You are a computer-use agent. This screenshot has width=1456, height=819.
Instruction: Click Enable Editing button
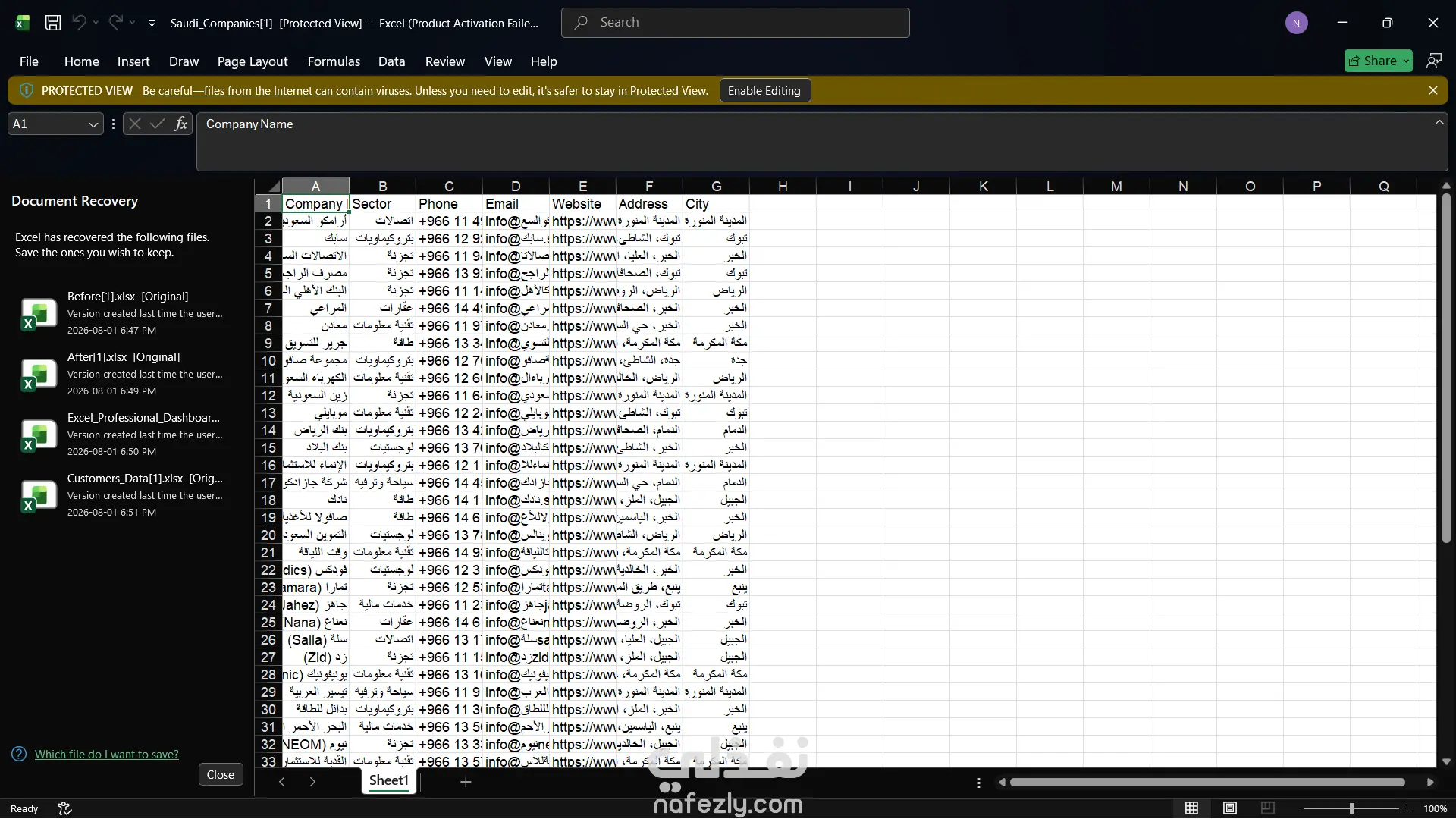click(x=764, y=90)
